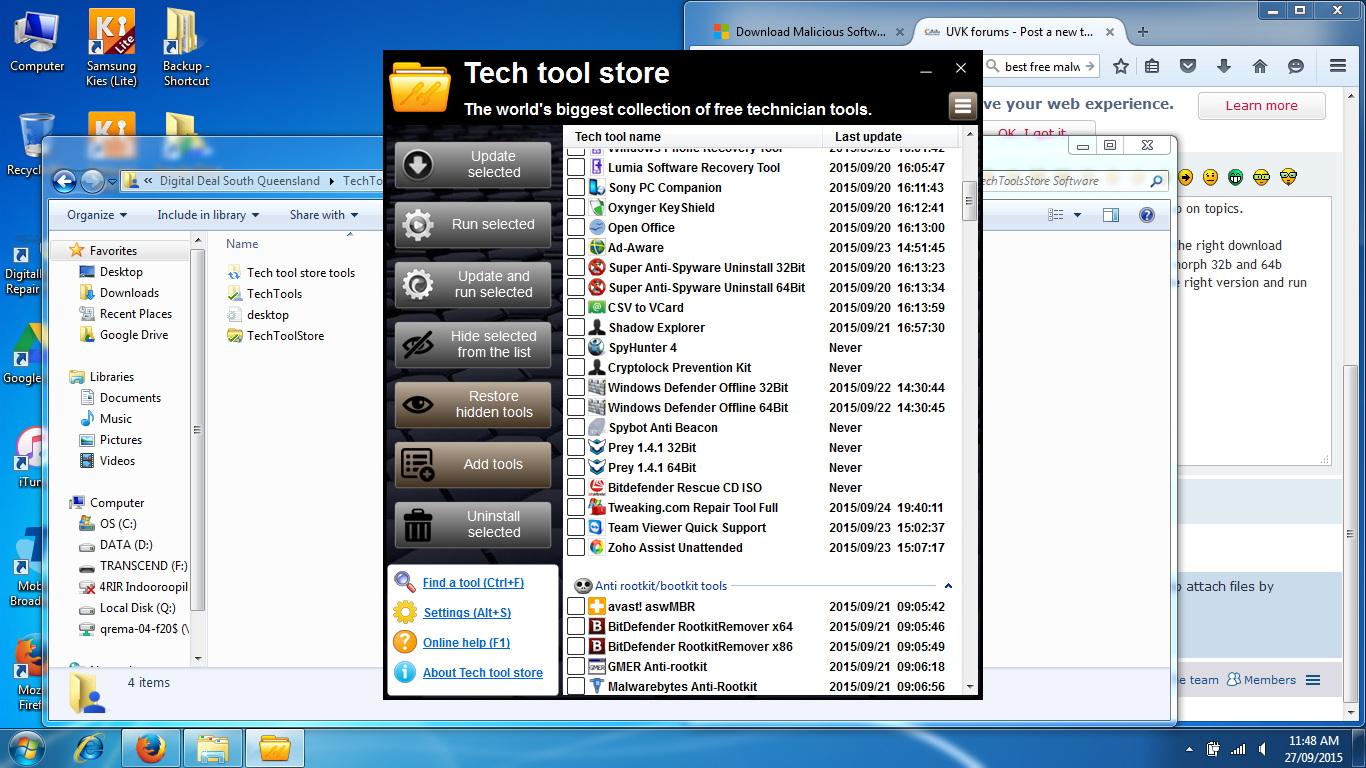Click the Firefox home icon in the browser toolbar
The width and height of the screenshot is (1366, 768).
pos(1260,66)
